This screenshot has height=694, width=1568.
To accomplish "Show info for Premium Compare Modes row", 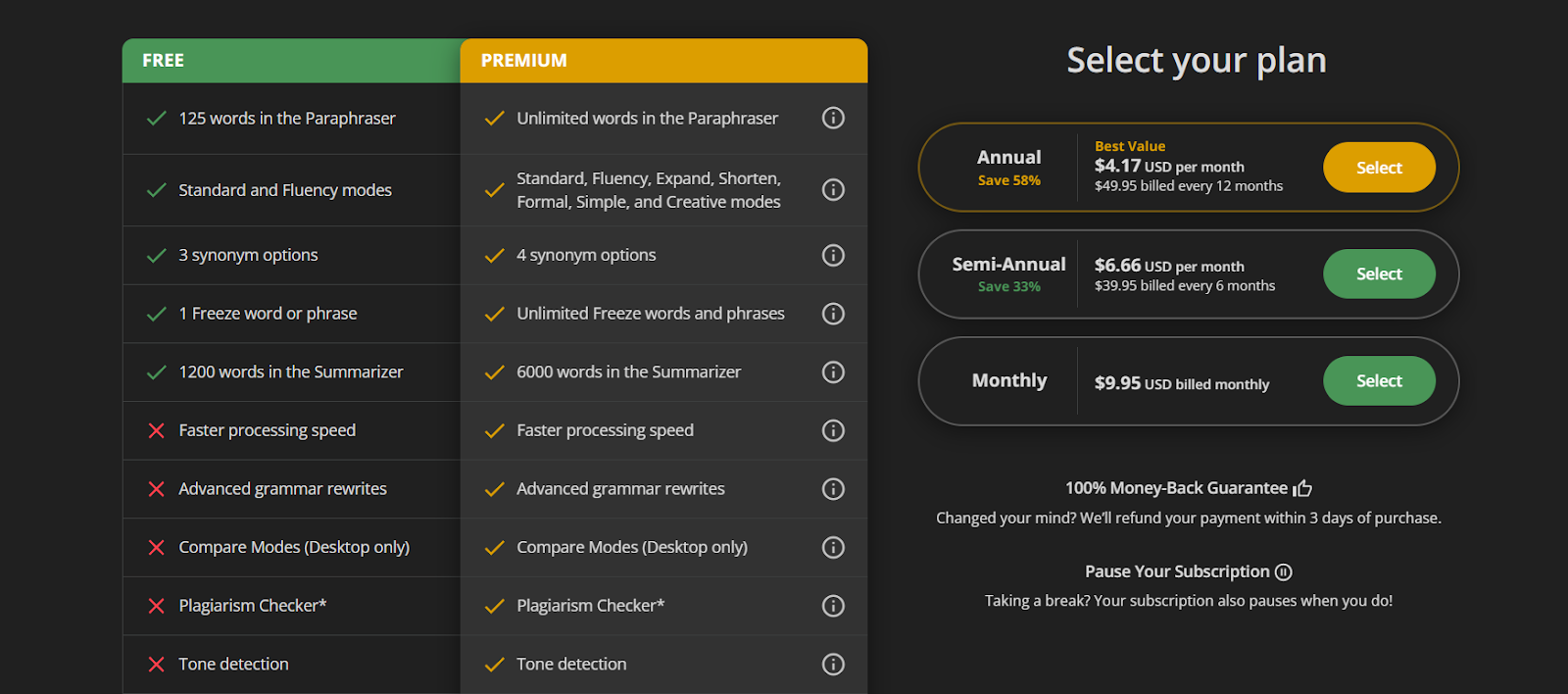I will point(833,547).
